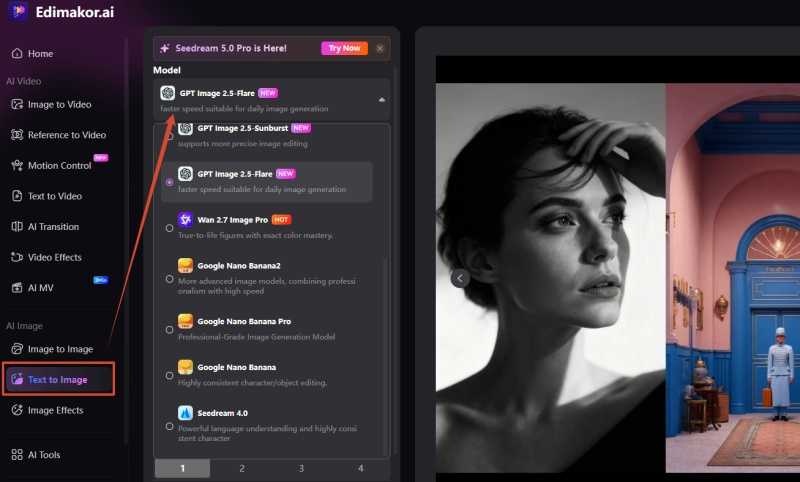Click 'Highly consistent character/object editing' description
Image resolution: width=800 pixels, height=482 pixels.
(253, 383)
